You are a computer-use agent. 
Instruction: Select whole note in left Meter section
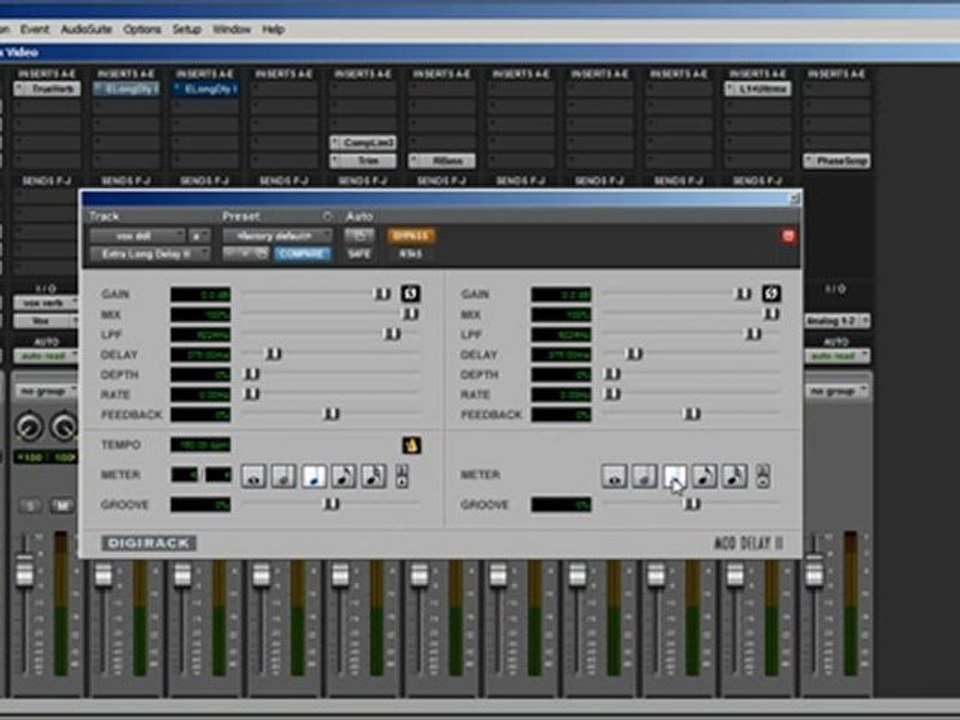pyautogui.click(x=253, y=476)
